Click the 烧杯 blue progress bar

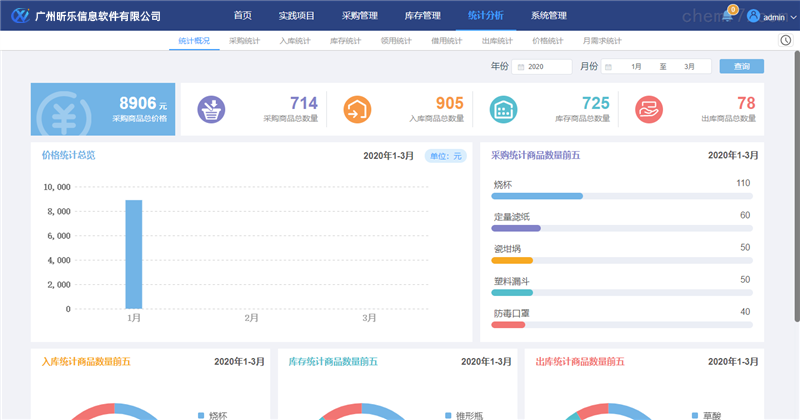[x=537, y=196]
